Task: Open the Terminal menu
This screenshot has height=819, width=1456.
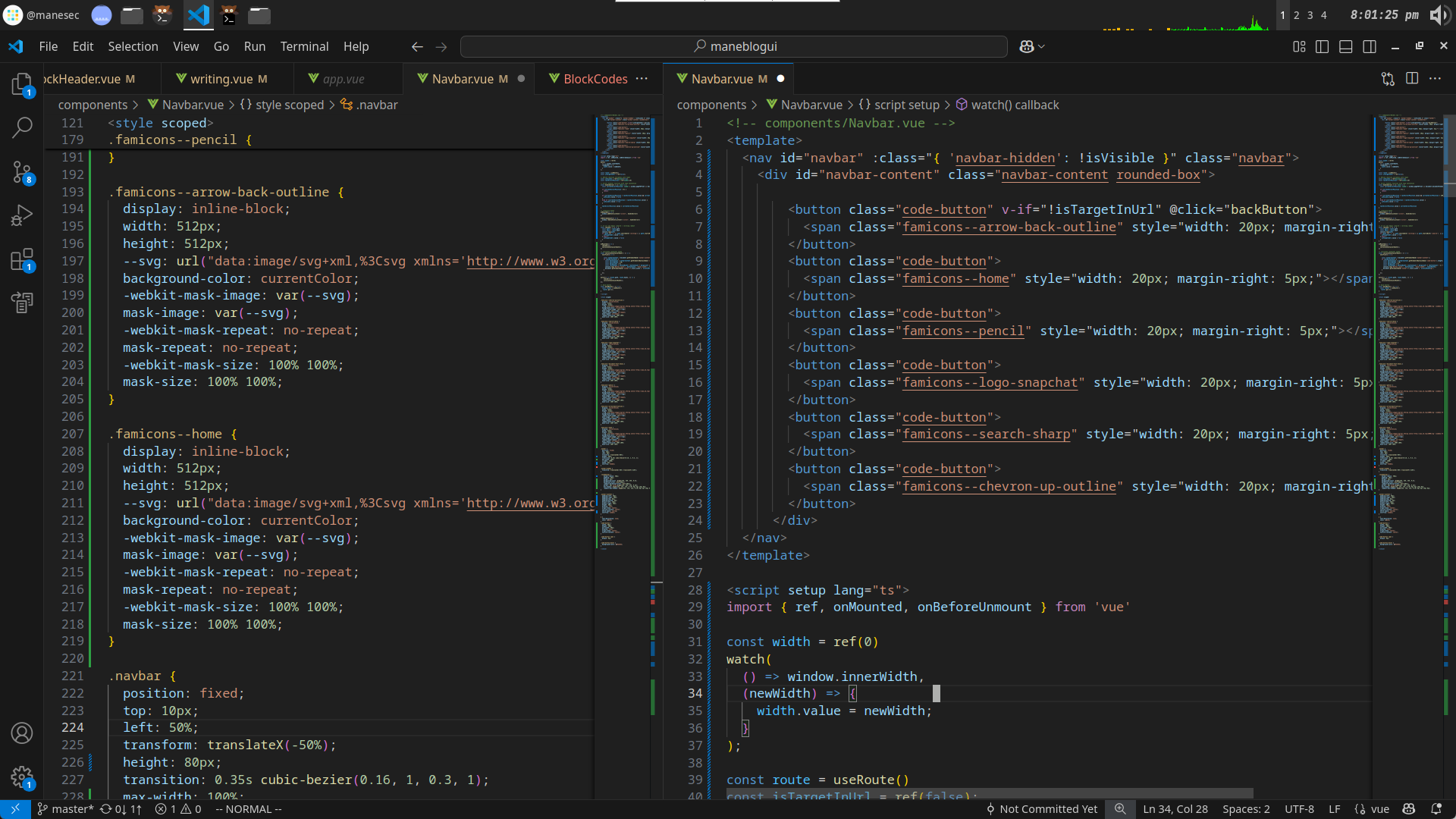Action: coord(304,47)
